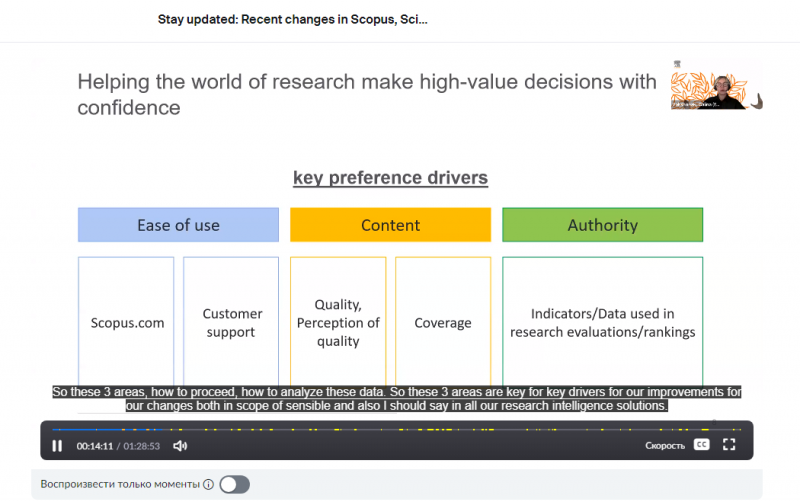
Task: Click the blue 'Ease of use' header
Action: coord(178,225)
